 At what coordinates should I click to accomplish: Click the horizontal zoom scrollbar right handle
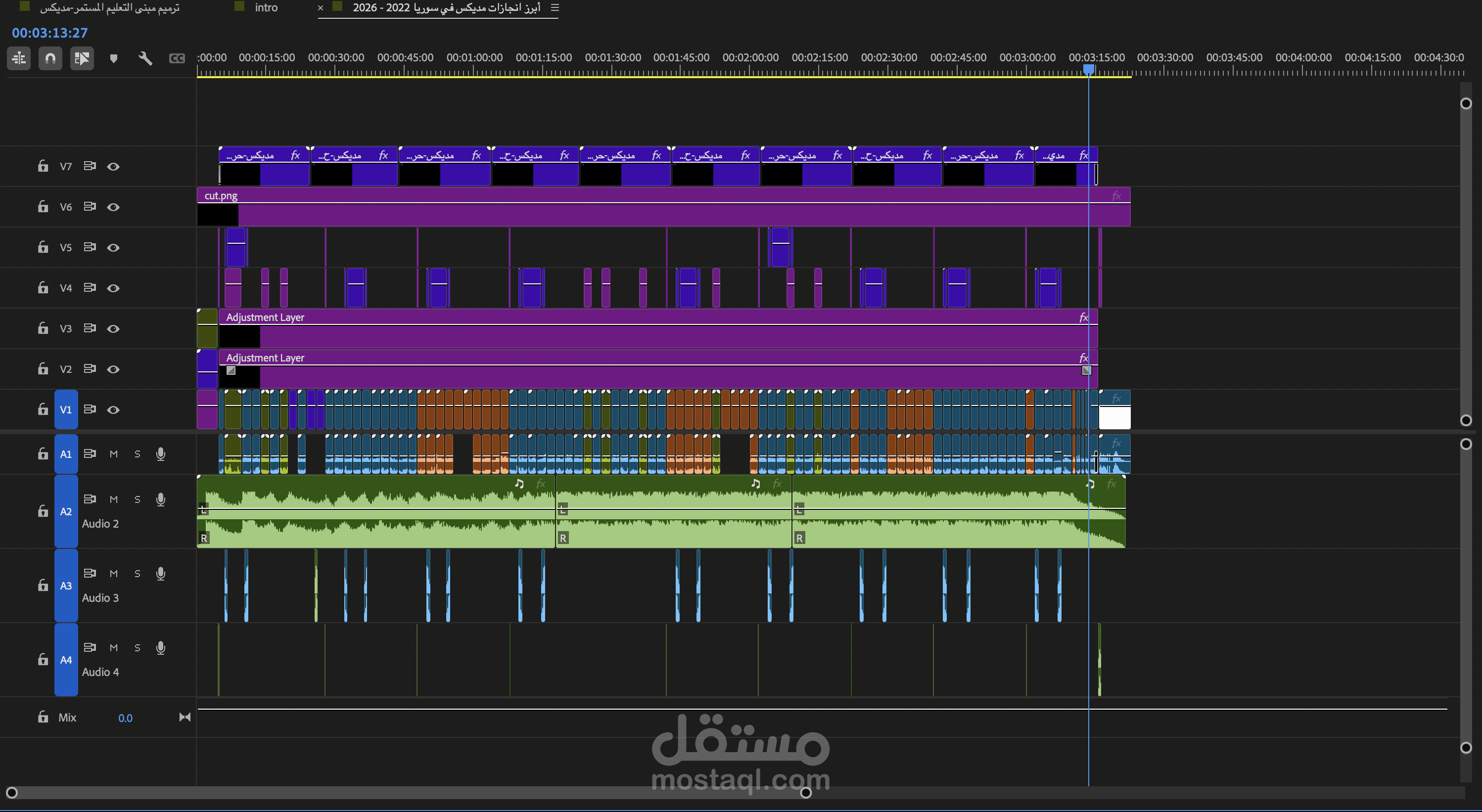(x=806, y=793)
